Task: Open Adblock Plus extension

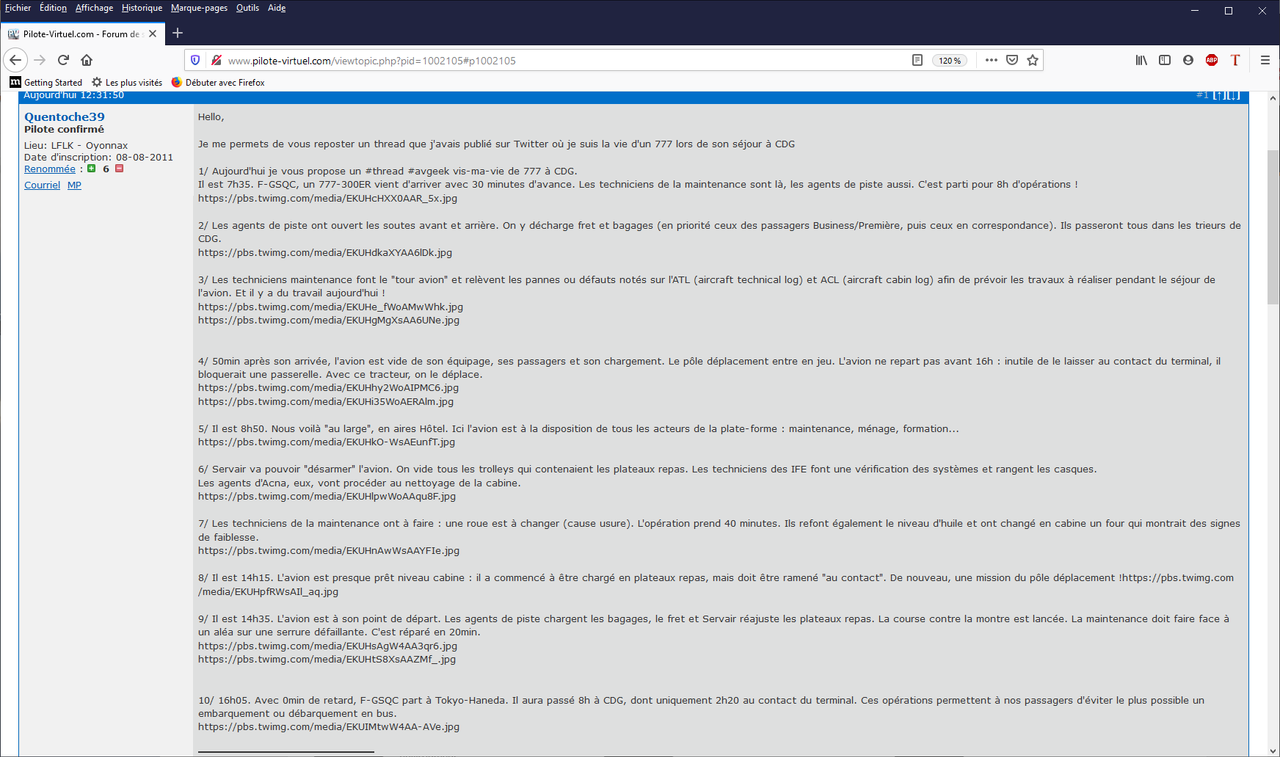Action: point(1212,60)
